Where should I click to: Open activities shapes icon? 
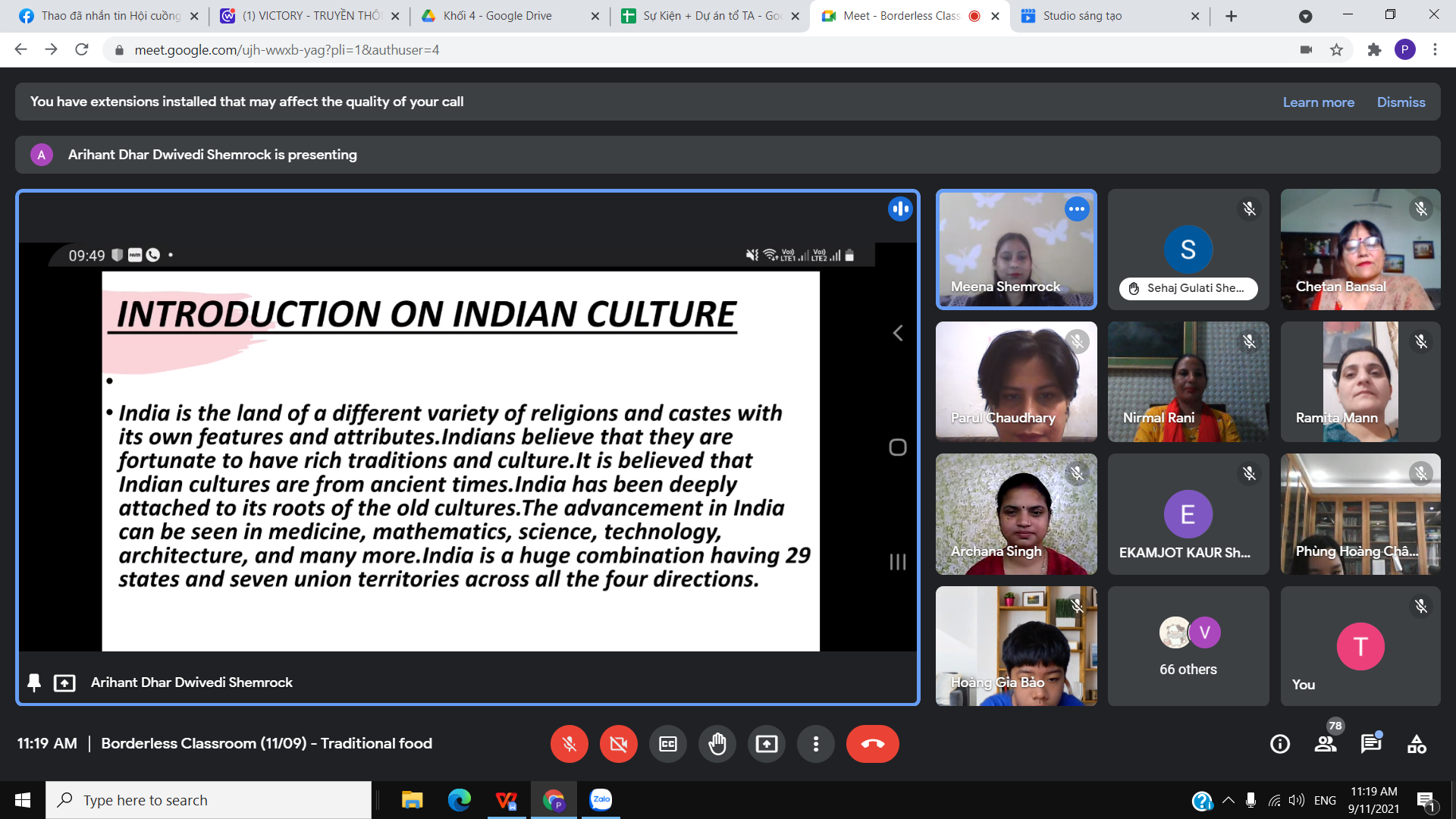tap(1416, 744)
